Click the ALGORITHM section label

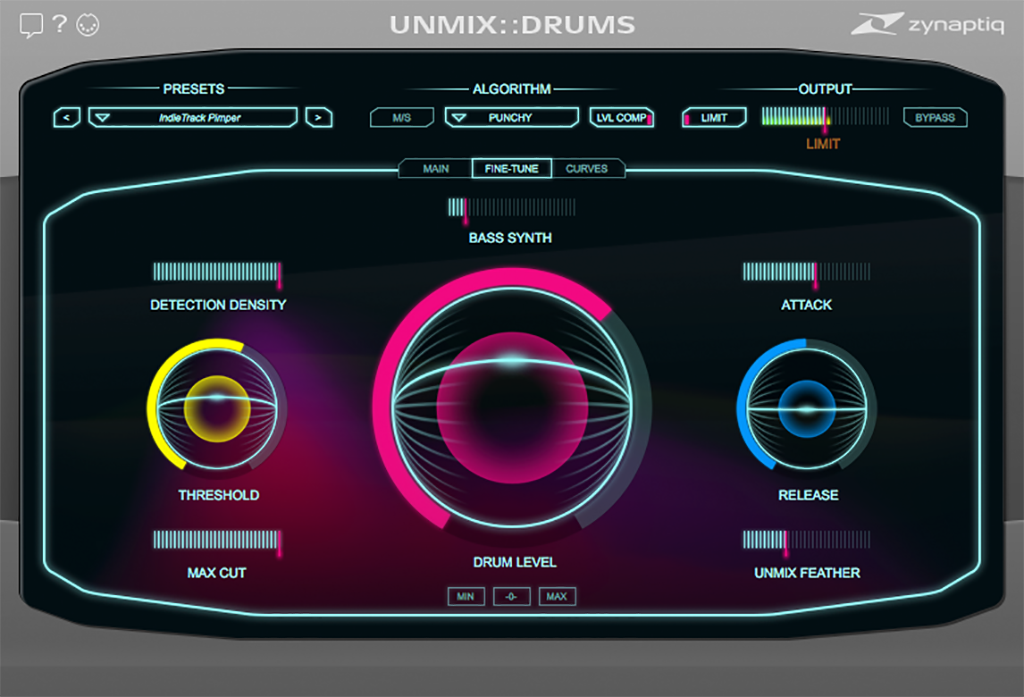(511, 89)
